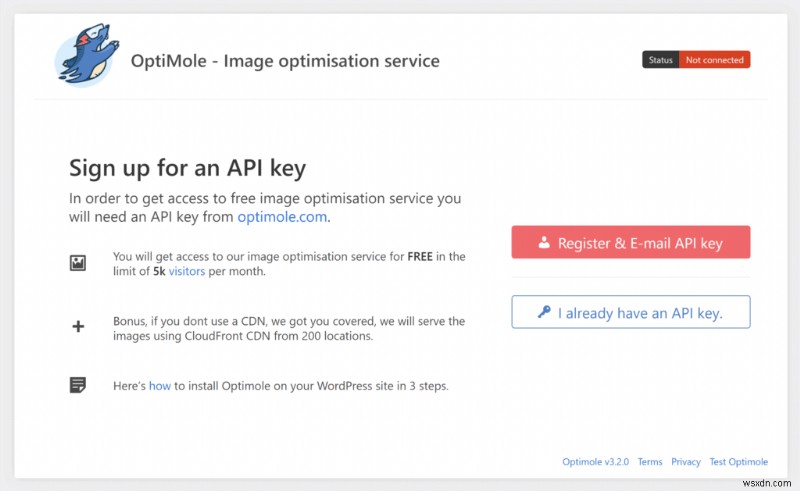
Task: Click the Status label badge
Action: 660,60
